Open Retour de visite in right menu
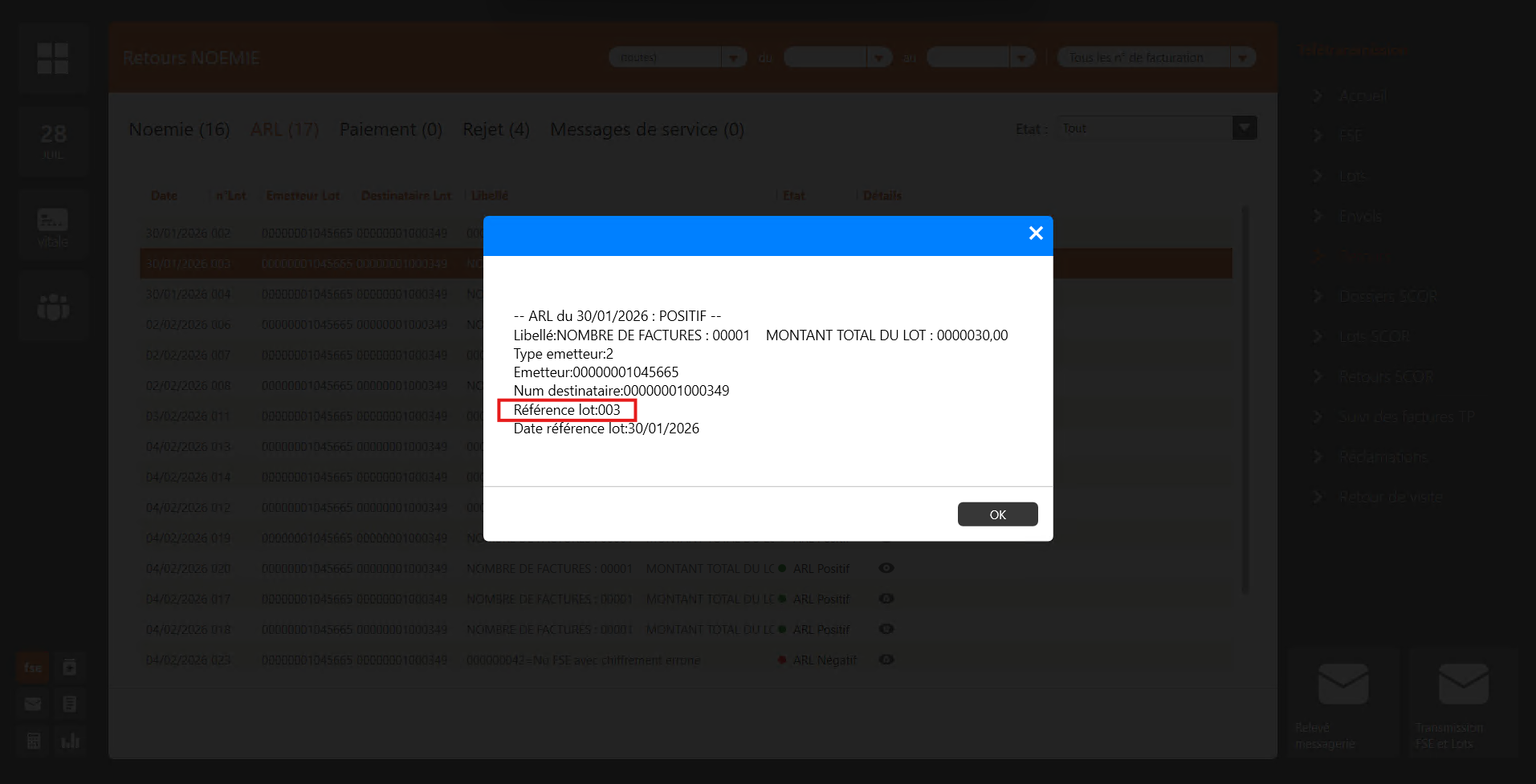Viewport: 1536px width, 784px height. point(1391,497)
